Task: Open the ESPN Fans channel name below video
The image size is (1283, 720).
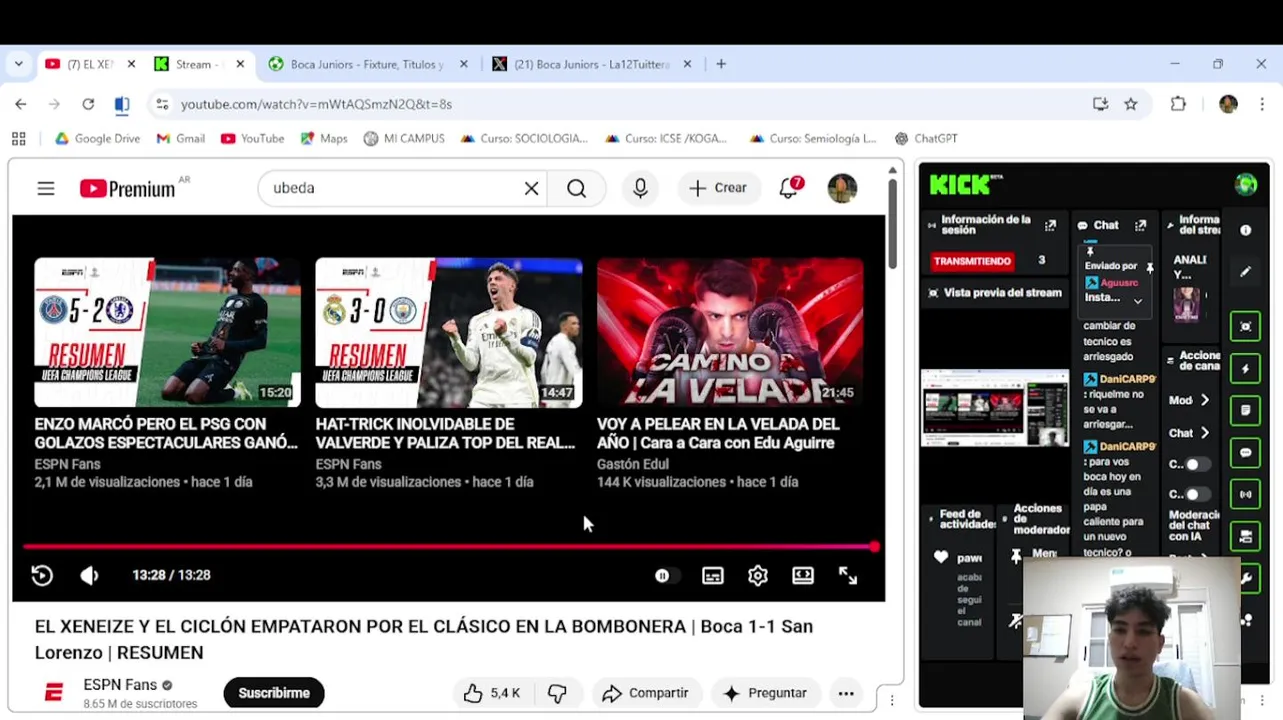Action: click(120, 685)
